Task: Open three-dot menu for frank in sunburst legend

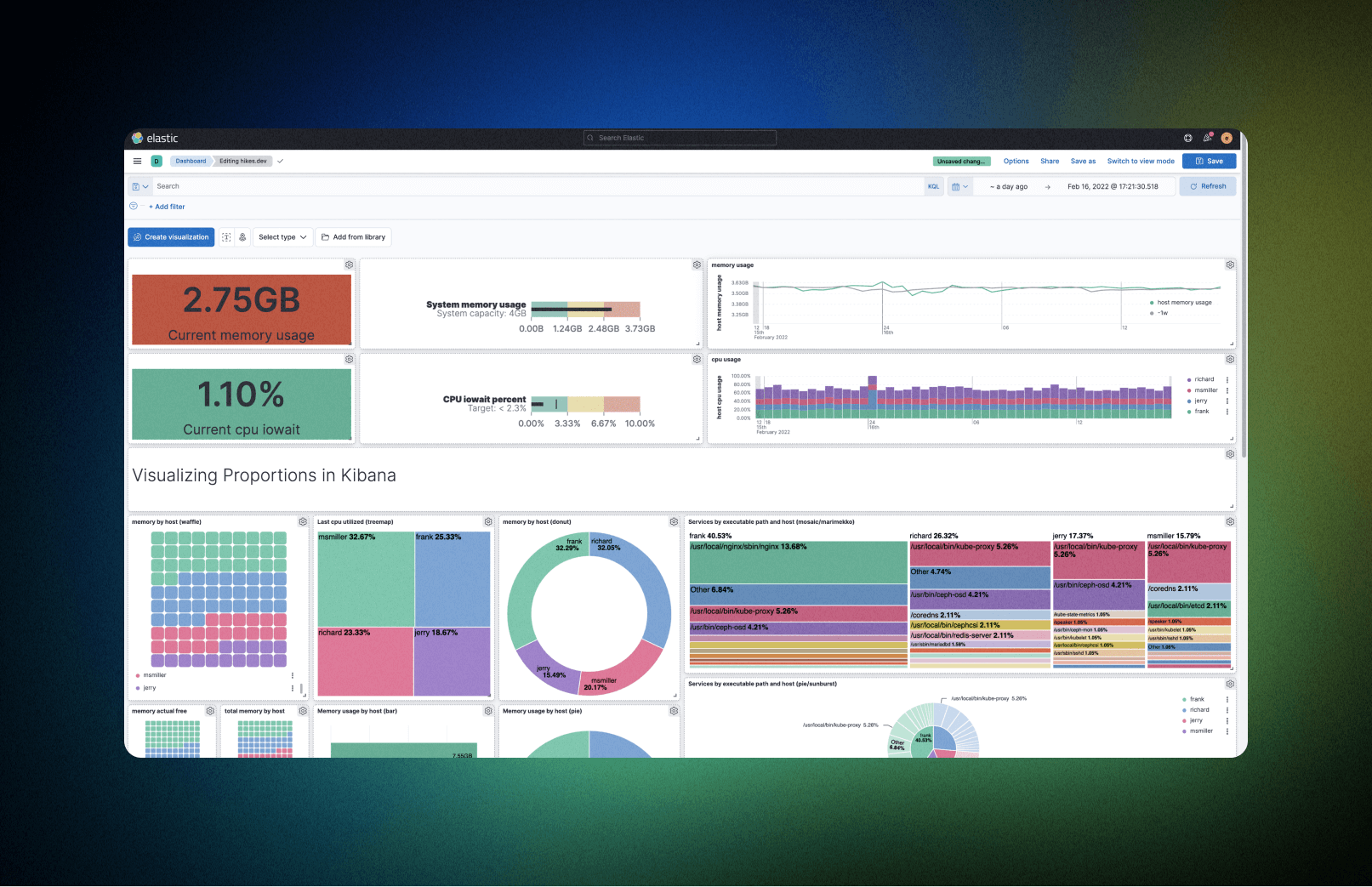Action: (1227, 699)
